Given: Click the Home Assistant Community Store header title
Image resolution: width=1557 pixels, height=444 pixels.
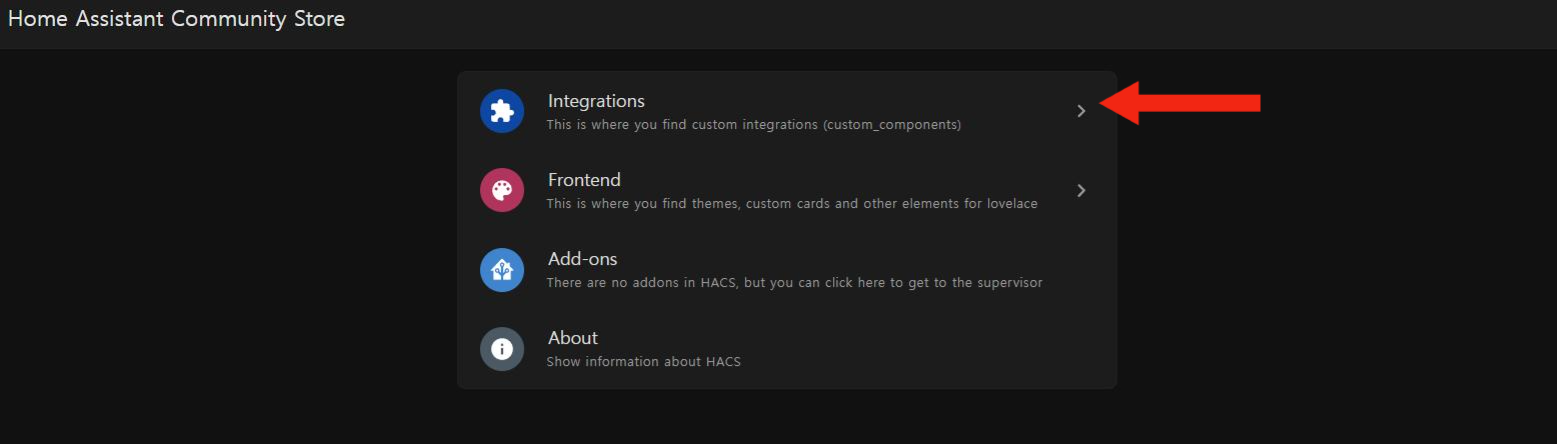Looking at the screenshot, I should (176, 19).
